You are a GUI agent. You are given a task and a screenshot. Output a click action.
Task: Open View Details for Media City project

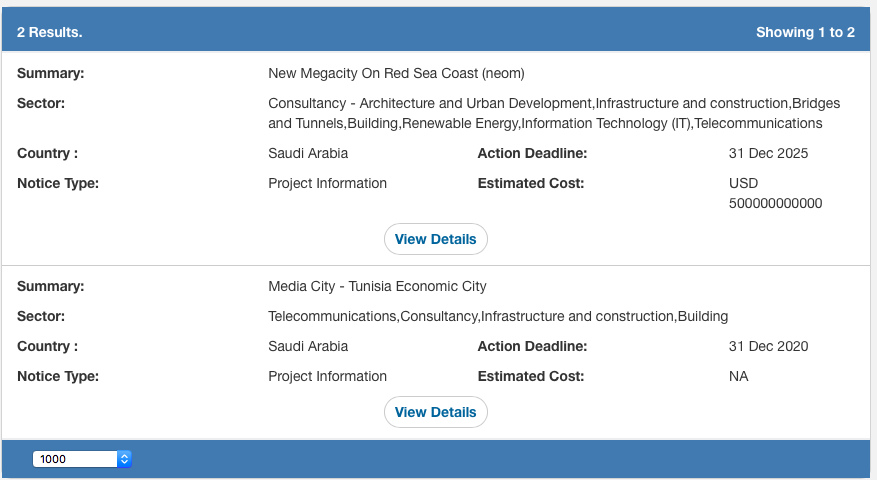[x=436, y=412]
